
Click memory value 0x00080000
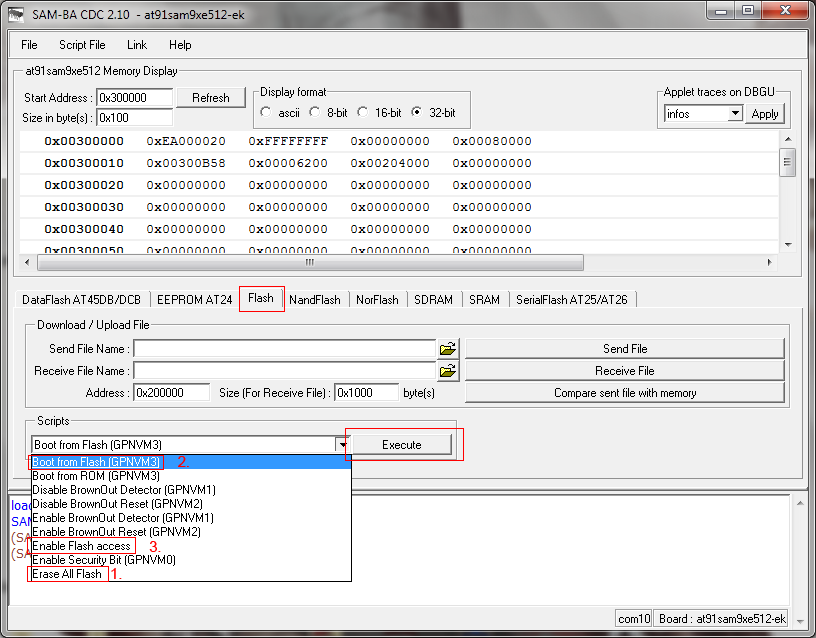(x=492, y=141)
